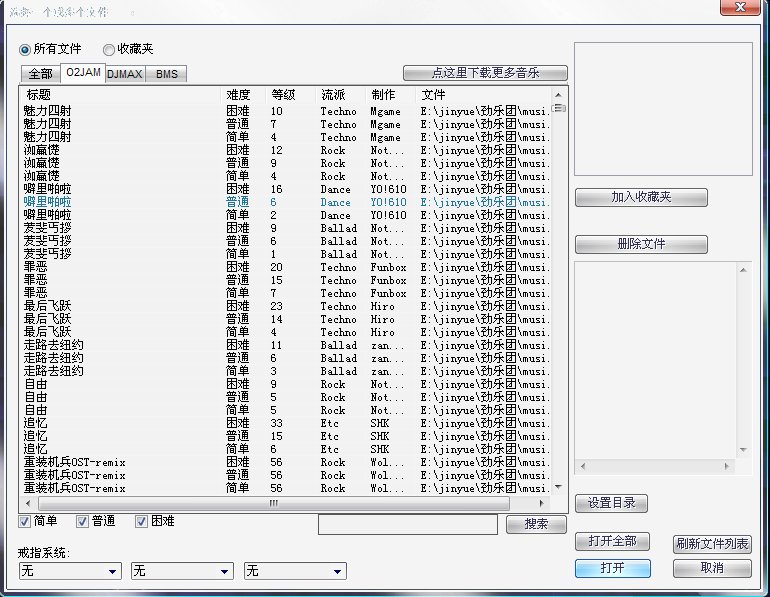Click right panel horizontal scroll left arrow
This screenshot has height=597, width=770.
pyautogui.click(x=583, y=466)
